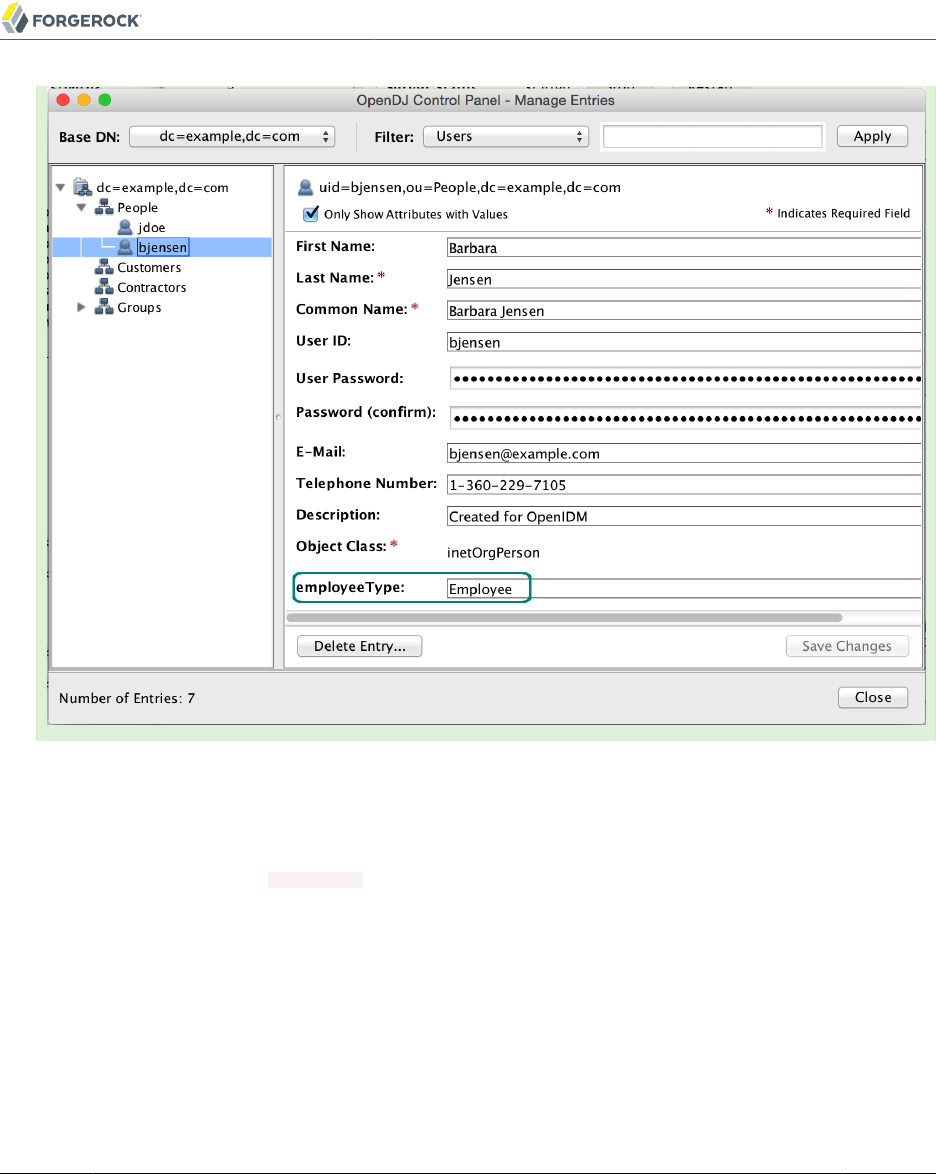This screenshot has width=936, height=1174.
Task: Click the Last Name field with Jensen
Action: click(684, 279)
